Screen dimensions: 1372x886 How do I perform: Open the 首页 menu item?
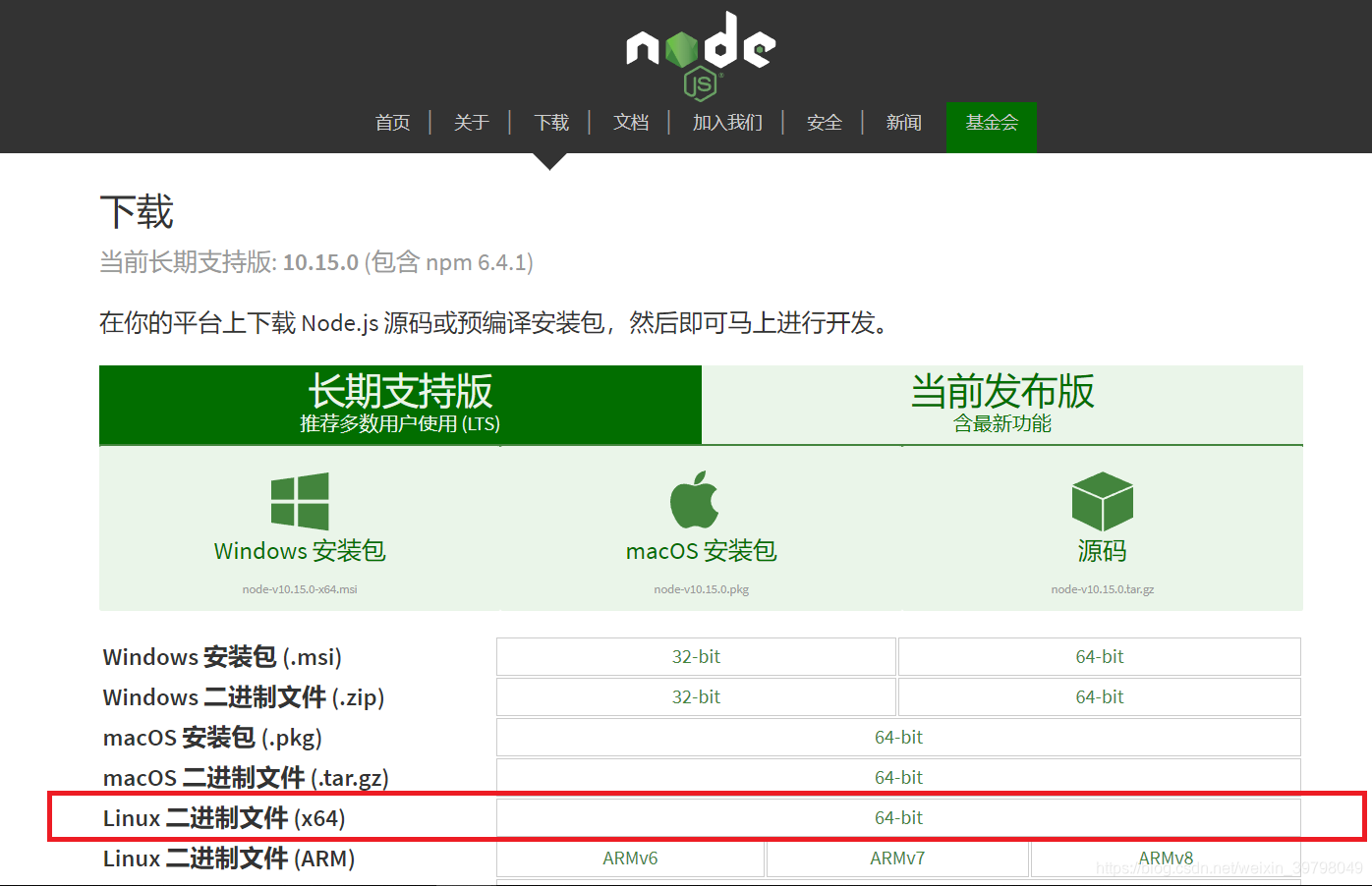(x=393, y=123)
